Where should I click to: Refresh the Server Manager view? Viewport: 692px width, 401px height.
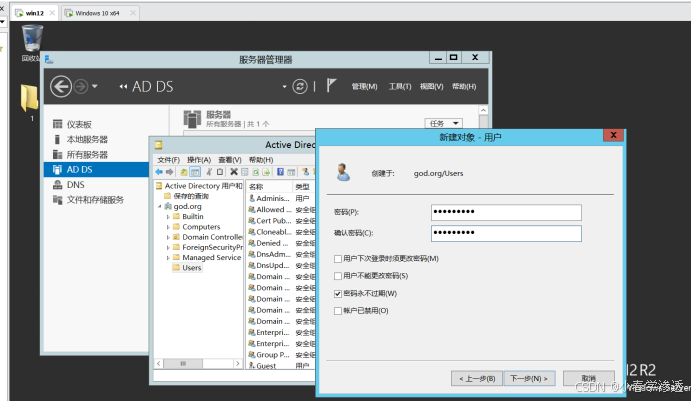(x=300, y=86)
